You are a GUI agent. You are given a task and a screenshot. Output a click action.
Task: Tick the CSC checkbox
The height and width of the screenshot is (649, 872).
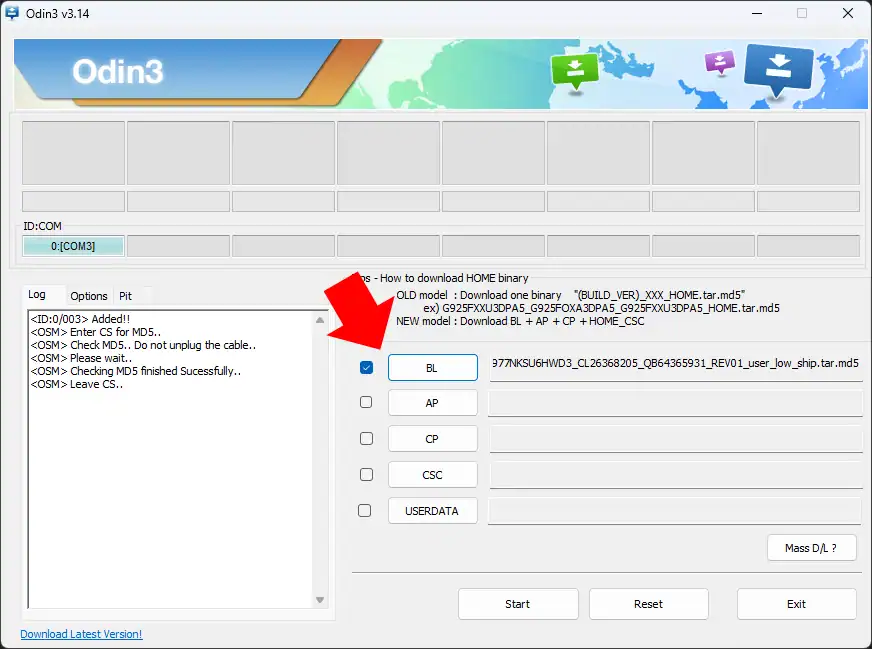coord(366,474)
